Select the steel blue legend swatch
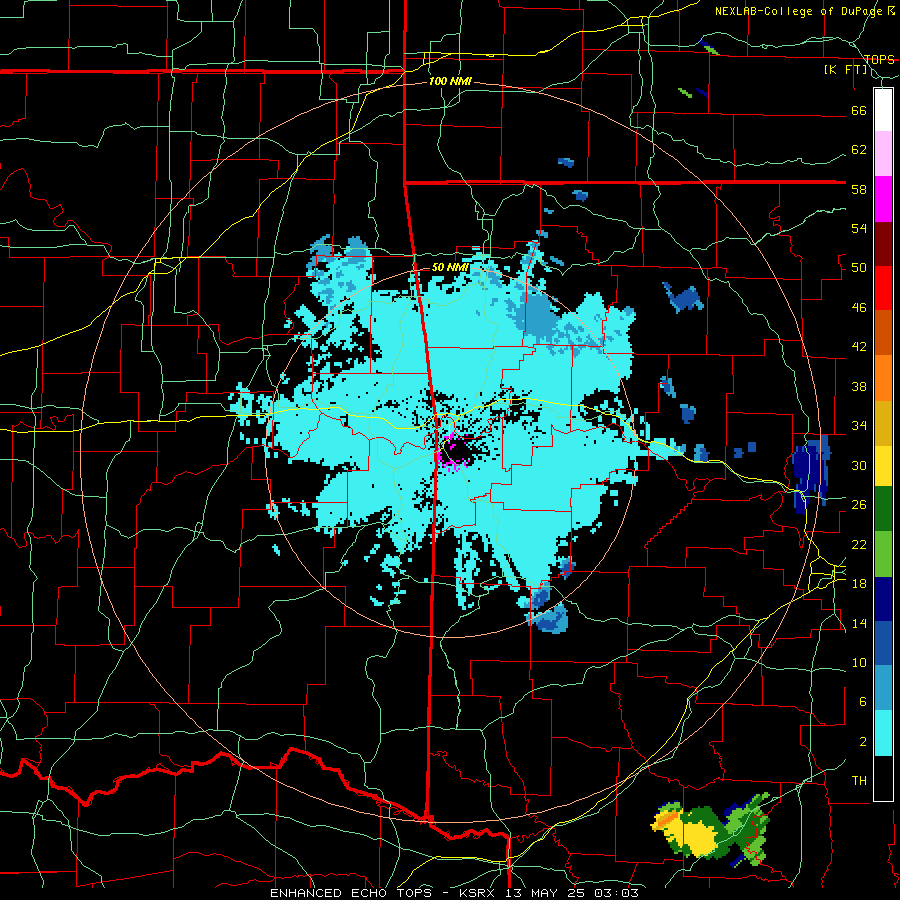Screen dimensions: 900x900 pos(883,688)
